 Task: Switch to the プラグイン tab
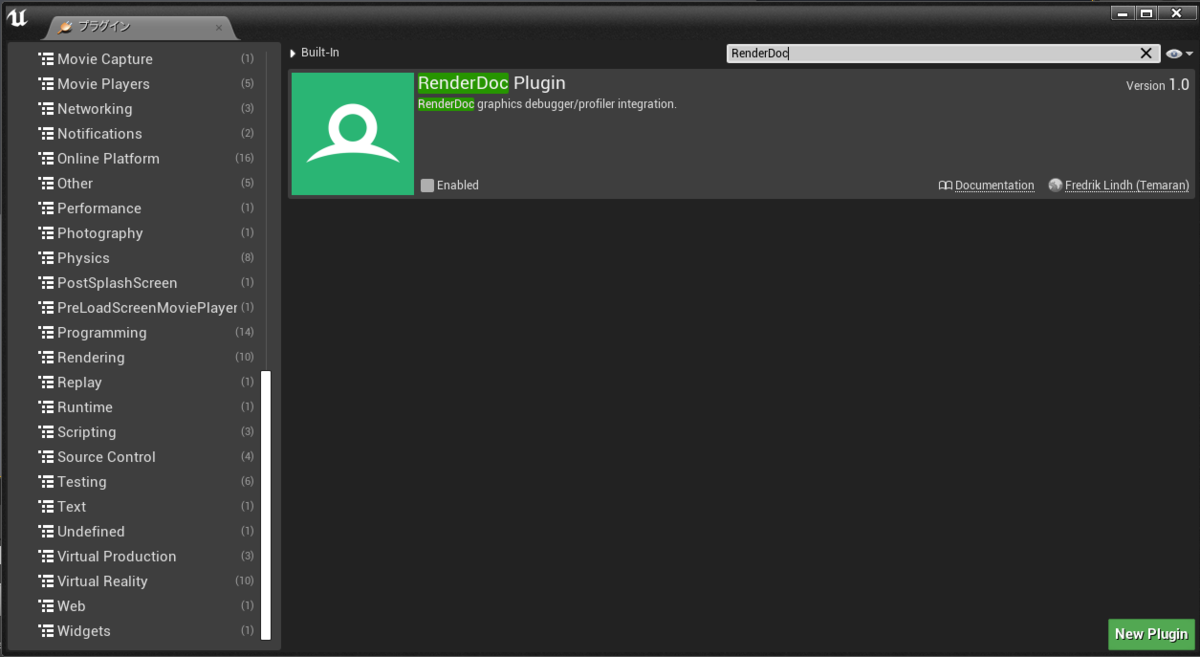point(140,27)
